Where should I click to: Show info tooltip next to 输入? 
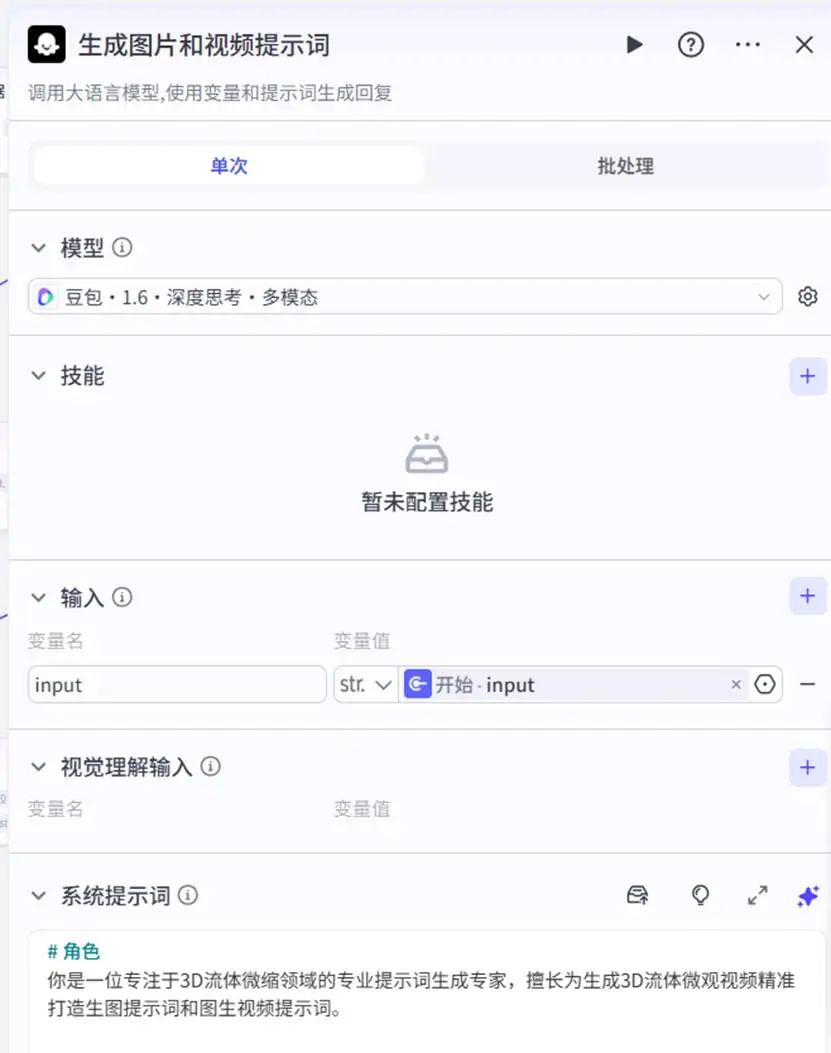[122, 597]
